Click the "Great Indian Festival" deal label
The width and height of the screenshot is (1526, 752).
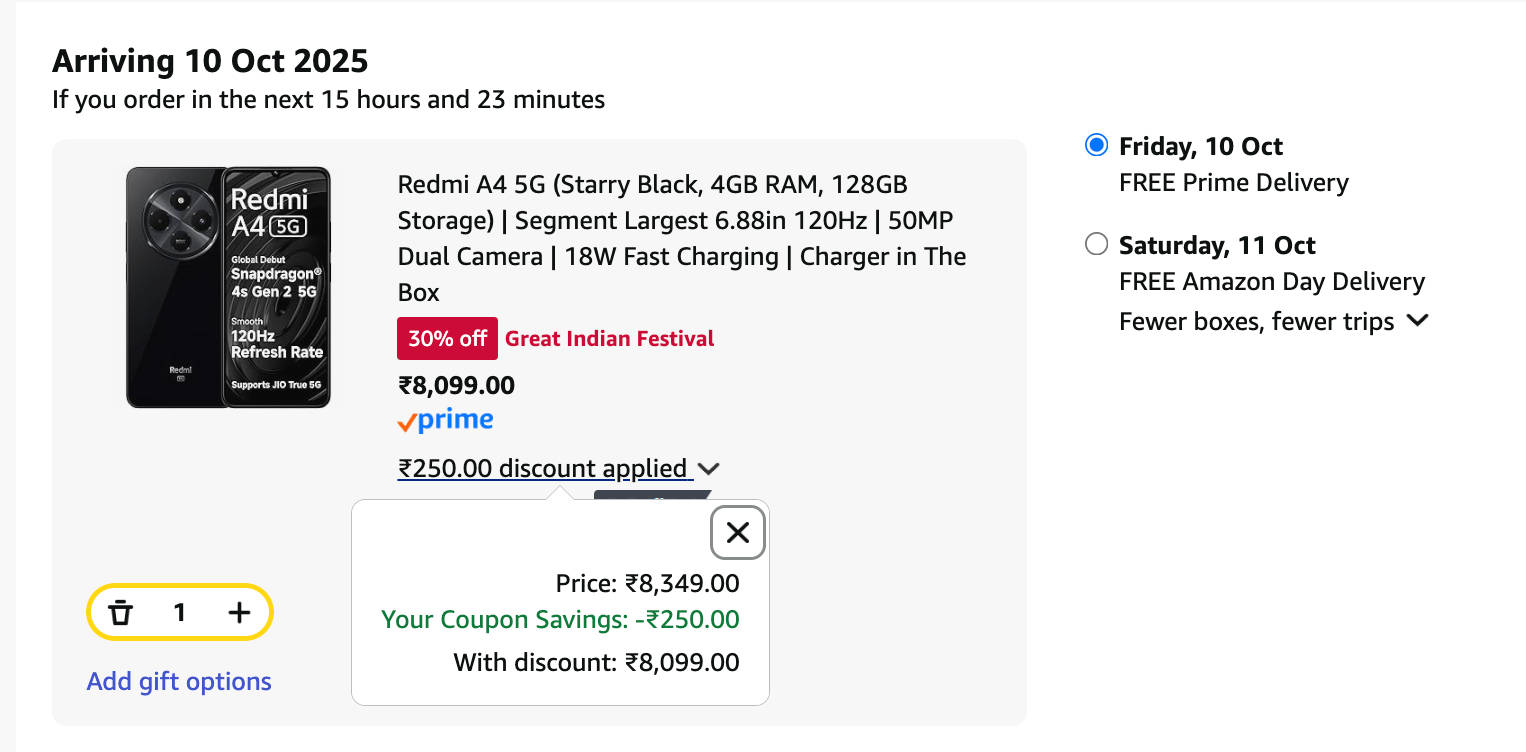pos(610,339)
